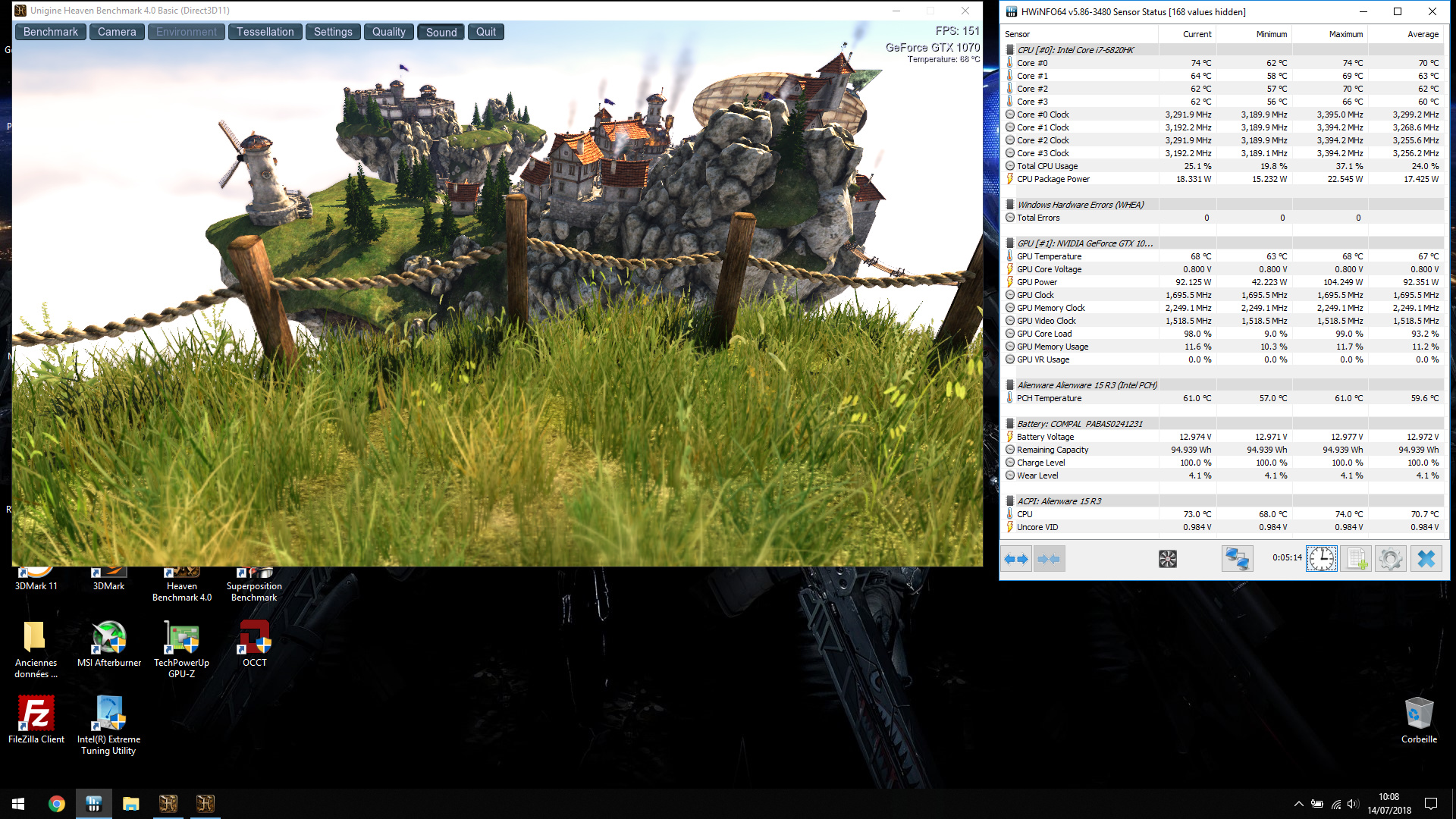Launch the Superposition Benchmark desktop shortcut

[254, 585]
